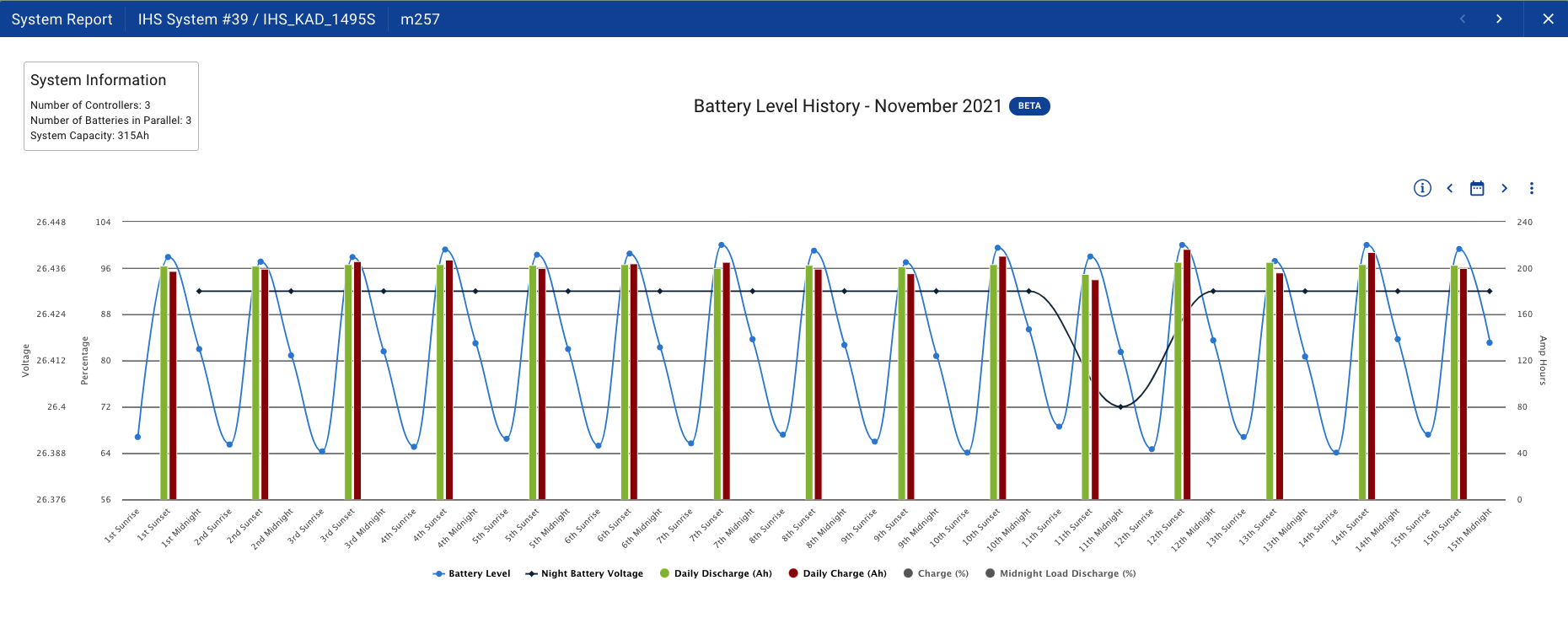Close the System Report window

[1548, 19]
